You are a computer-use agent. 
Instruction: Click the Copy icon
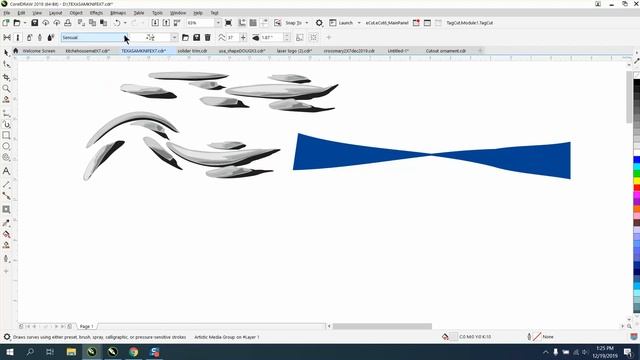[93, 23]
